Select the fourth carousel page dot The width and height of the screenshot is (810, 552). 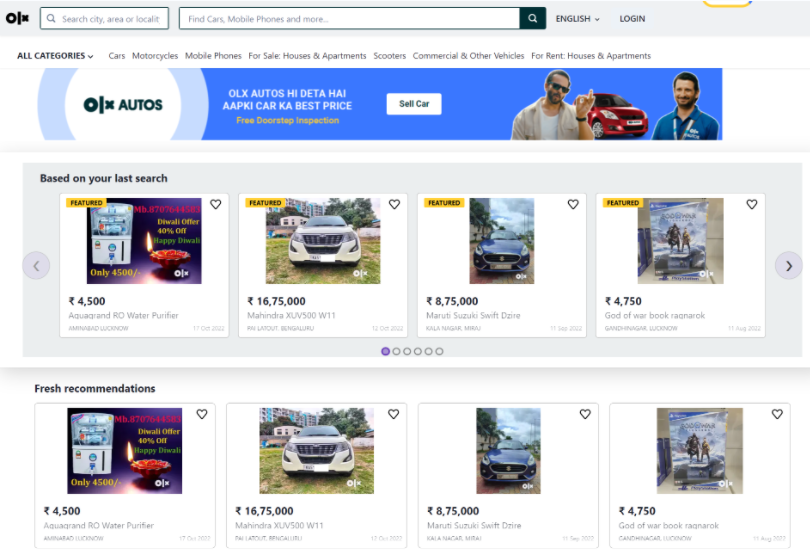[x=417, y=351]
